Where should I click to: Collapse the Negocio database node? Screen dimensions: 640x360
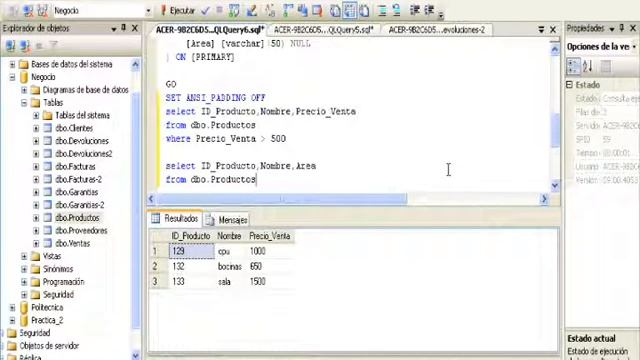(12, 77)
